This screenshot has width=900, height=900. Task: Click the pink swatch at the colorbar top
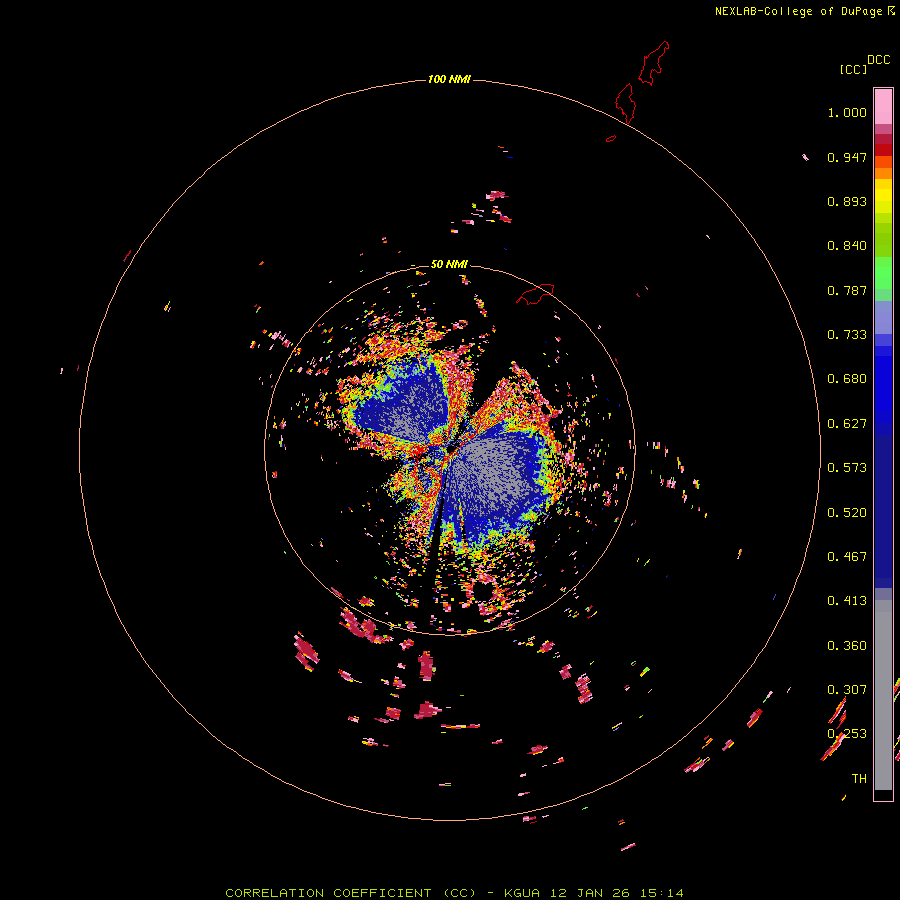pyautogui.click(x=883, y=106)
